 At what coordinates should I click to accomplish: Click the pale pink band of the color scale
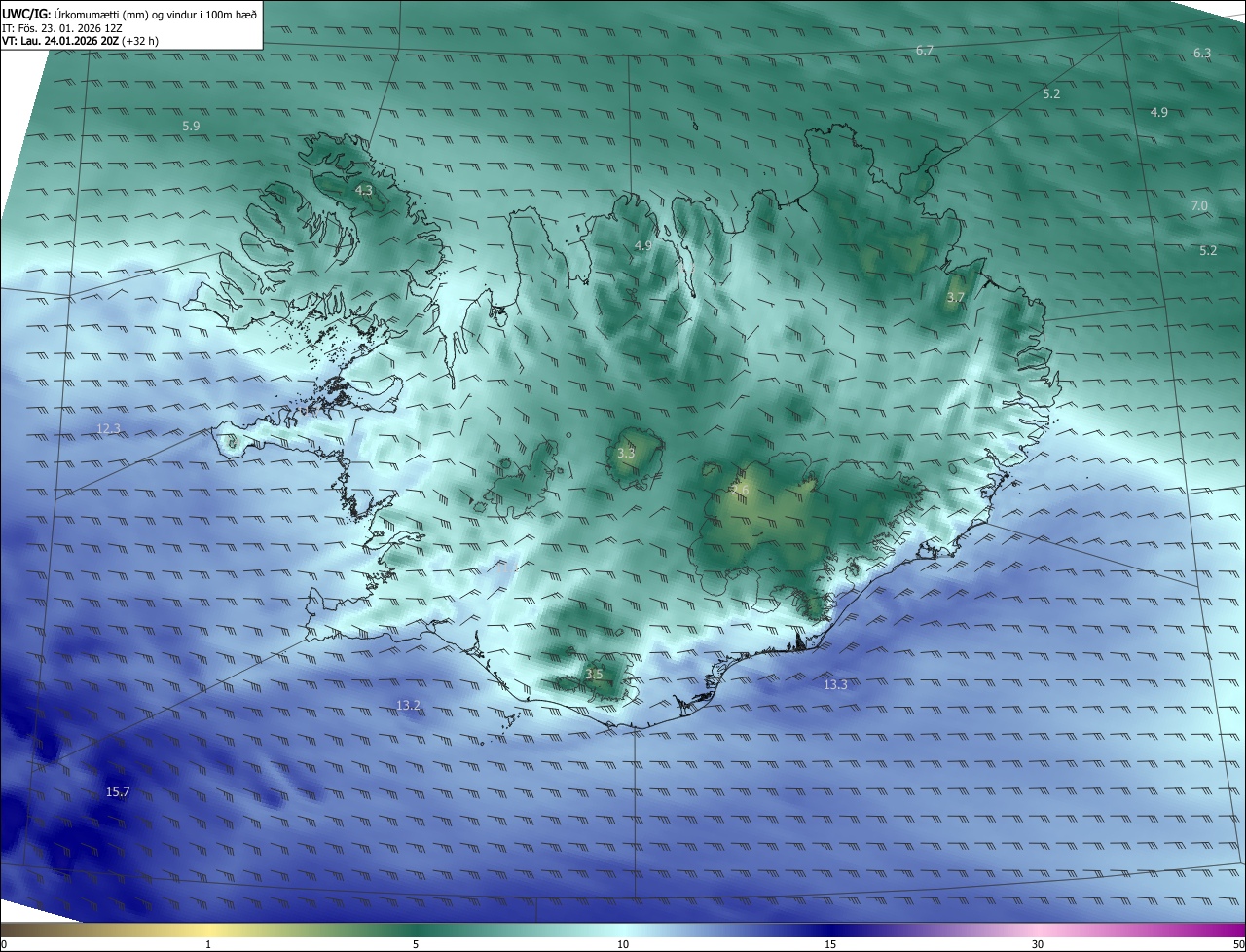(x=1038, y=930)
